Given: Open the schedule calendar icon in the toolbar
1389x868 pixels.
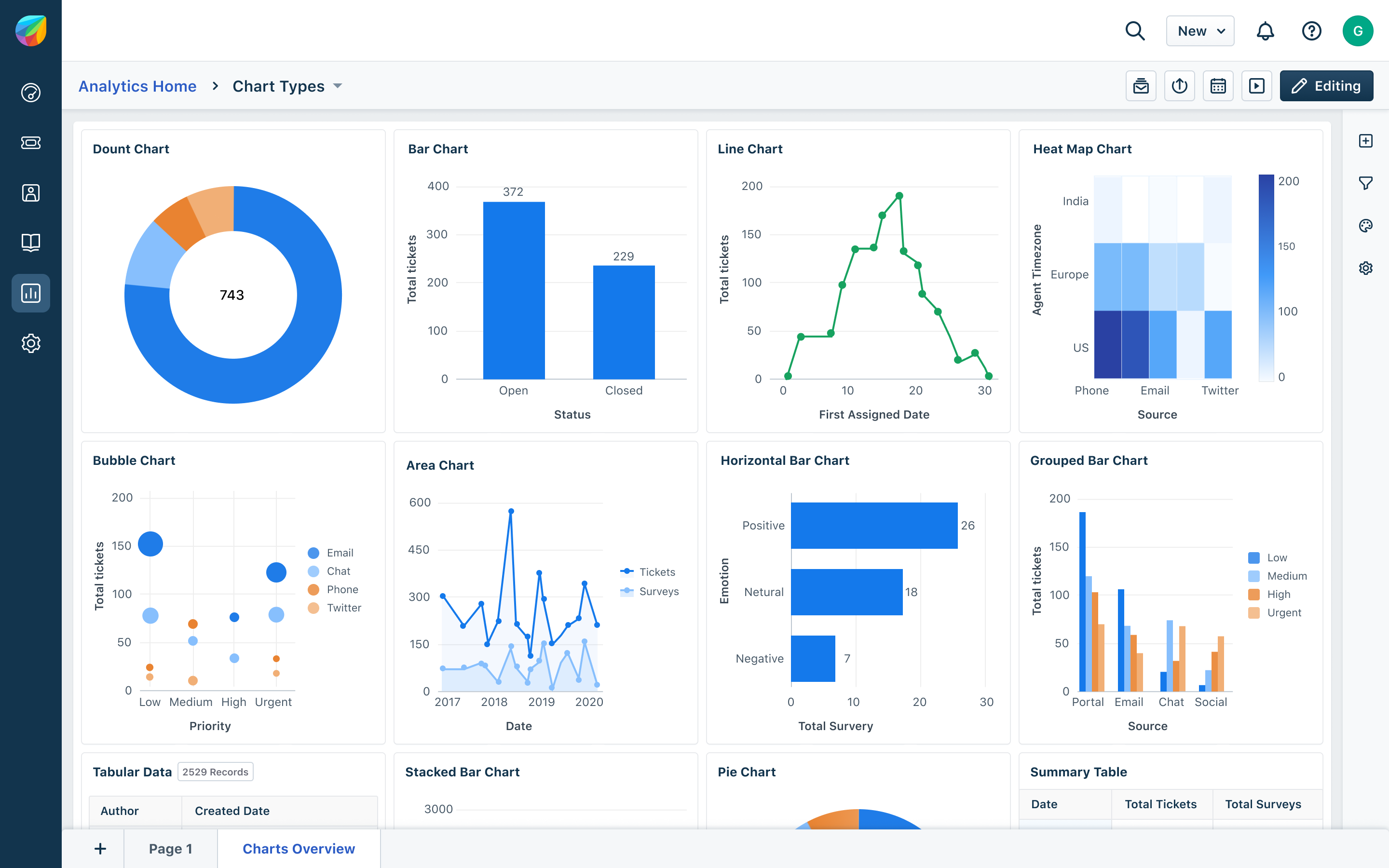Looking at the screenshot, I should coord(1218,85).
